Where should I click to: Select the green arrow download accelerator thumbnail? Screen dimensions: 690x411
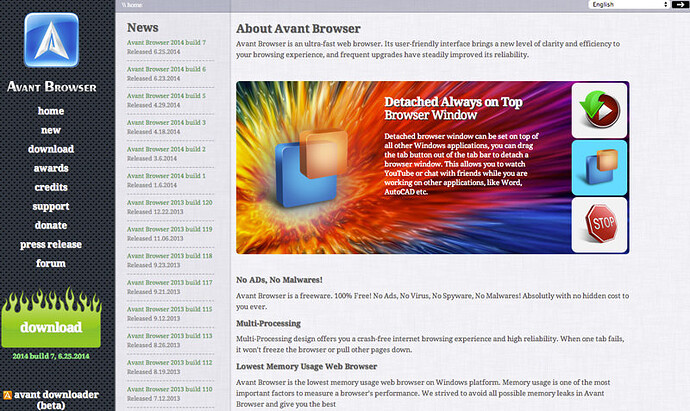599,110
